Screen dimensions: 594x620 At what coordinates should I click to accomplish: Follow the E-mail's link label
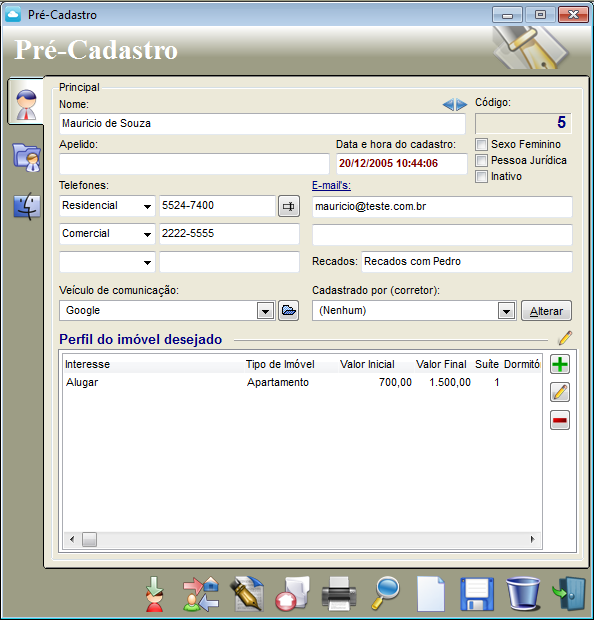(x=331, y=185)
